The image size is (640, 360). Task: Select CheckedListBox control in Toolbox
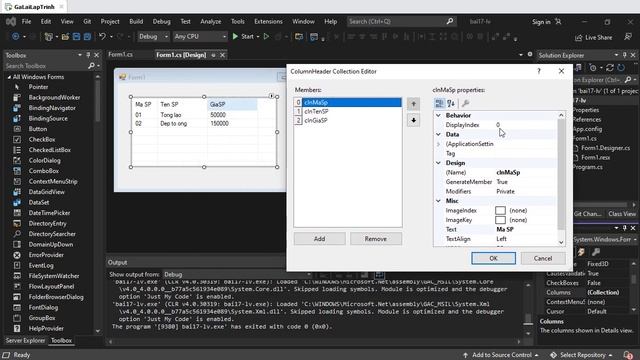pyautogui.click(x=49, y=150)
